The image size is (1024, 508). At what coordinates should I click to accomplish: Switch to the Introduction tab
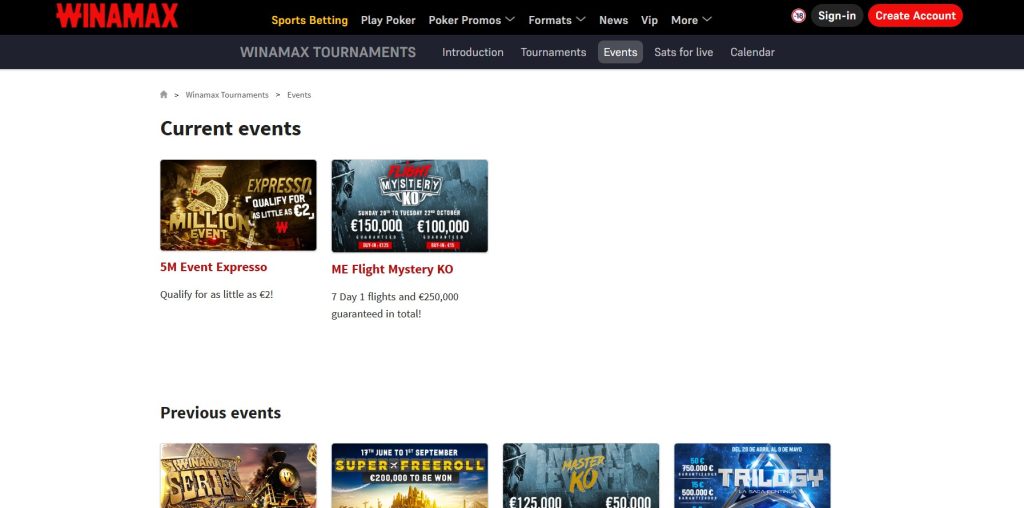coord(473,52)
